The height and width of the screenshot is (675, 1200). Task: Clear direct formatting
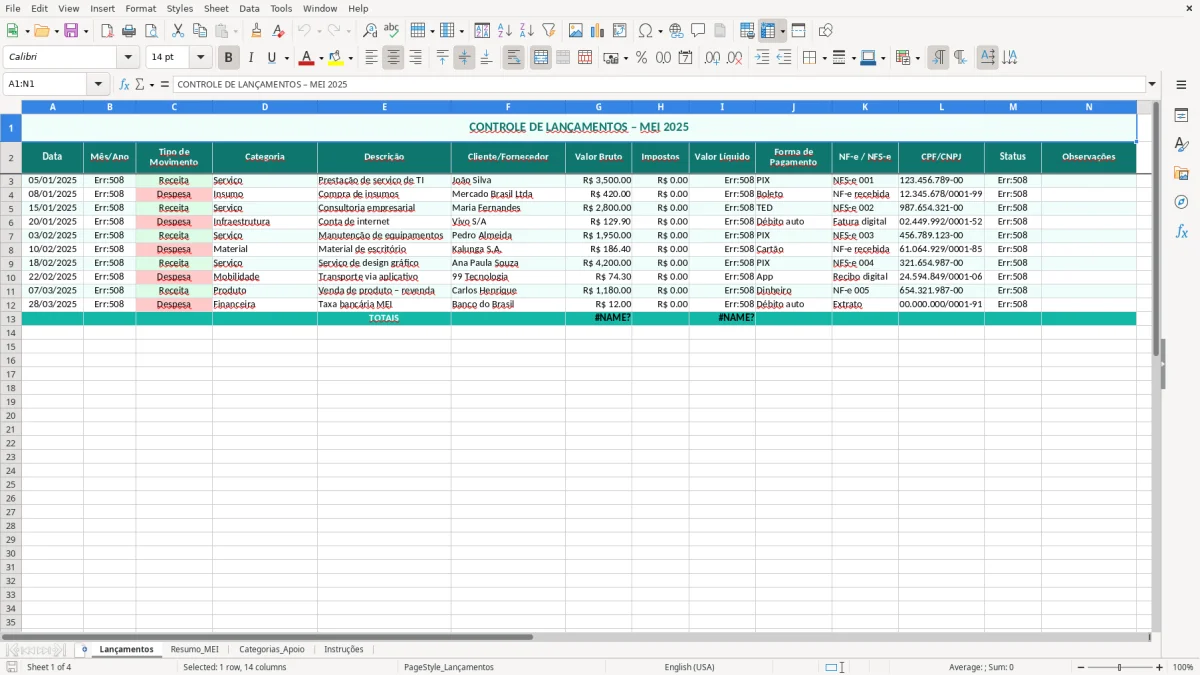coord(278,31)
